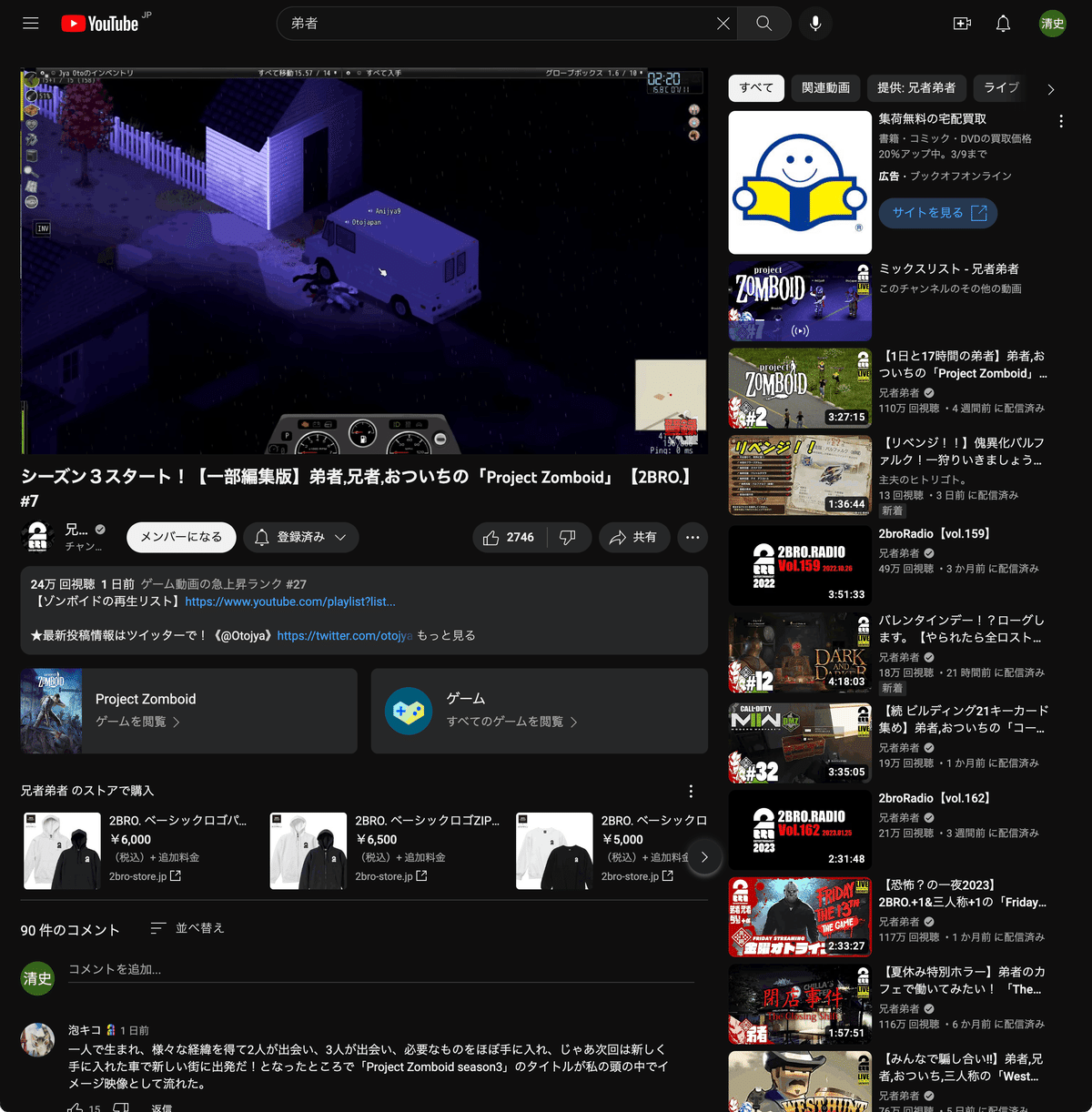Open 【夏休み特別ホラー】 video title

tap(962, 981)
